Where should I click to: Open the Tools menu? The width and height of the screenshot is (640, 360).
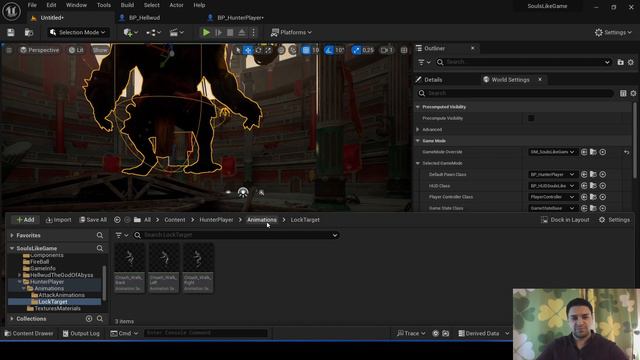tap(104, 5)
